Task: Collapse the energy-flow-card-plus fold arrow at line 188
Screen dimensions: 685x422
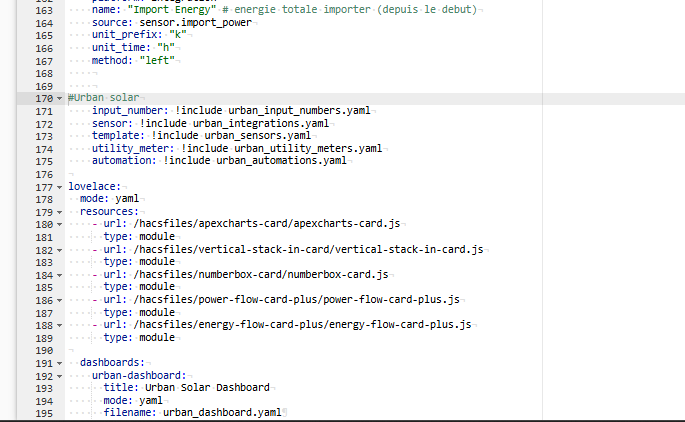Action: [59, 326]
